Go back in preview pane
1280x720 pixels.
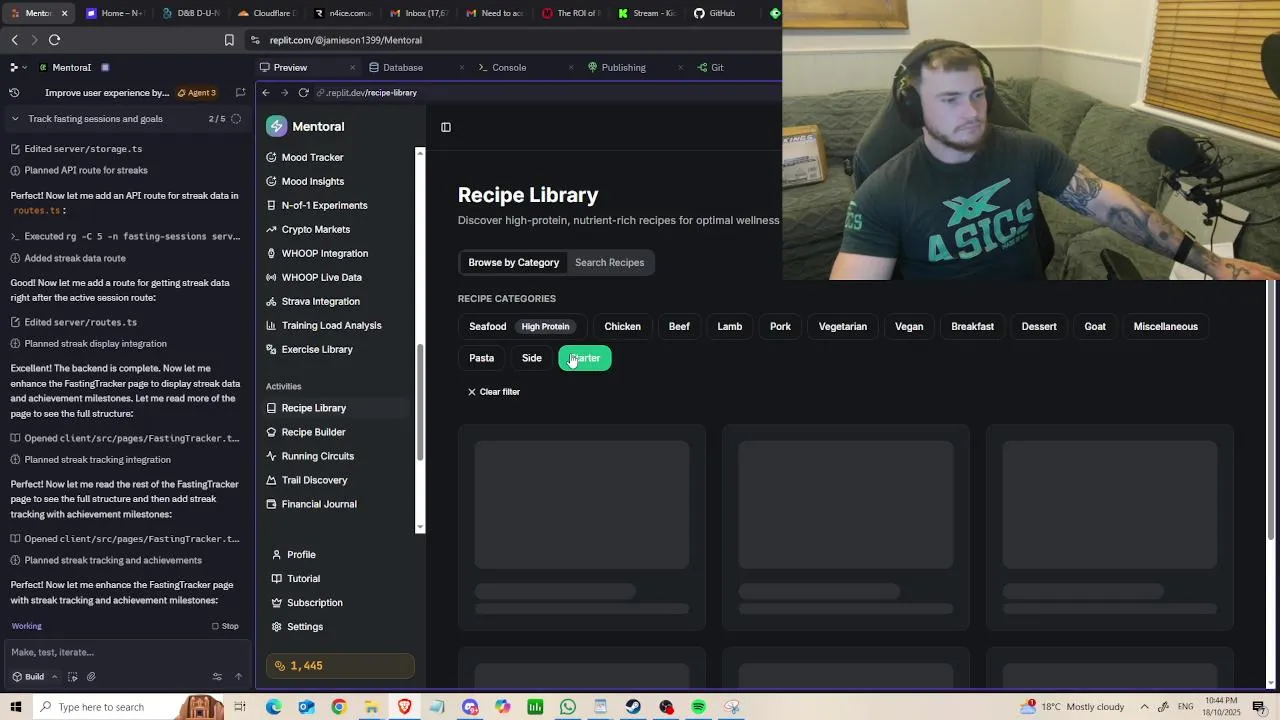[x=266, y=93]
